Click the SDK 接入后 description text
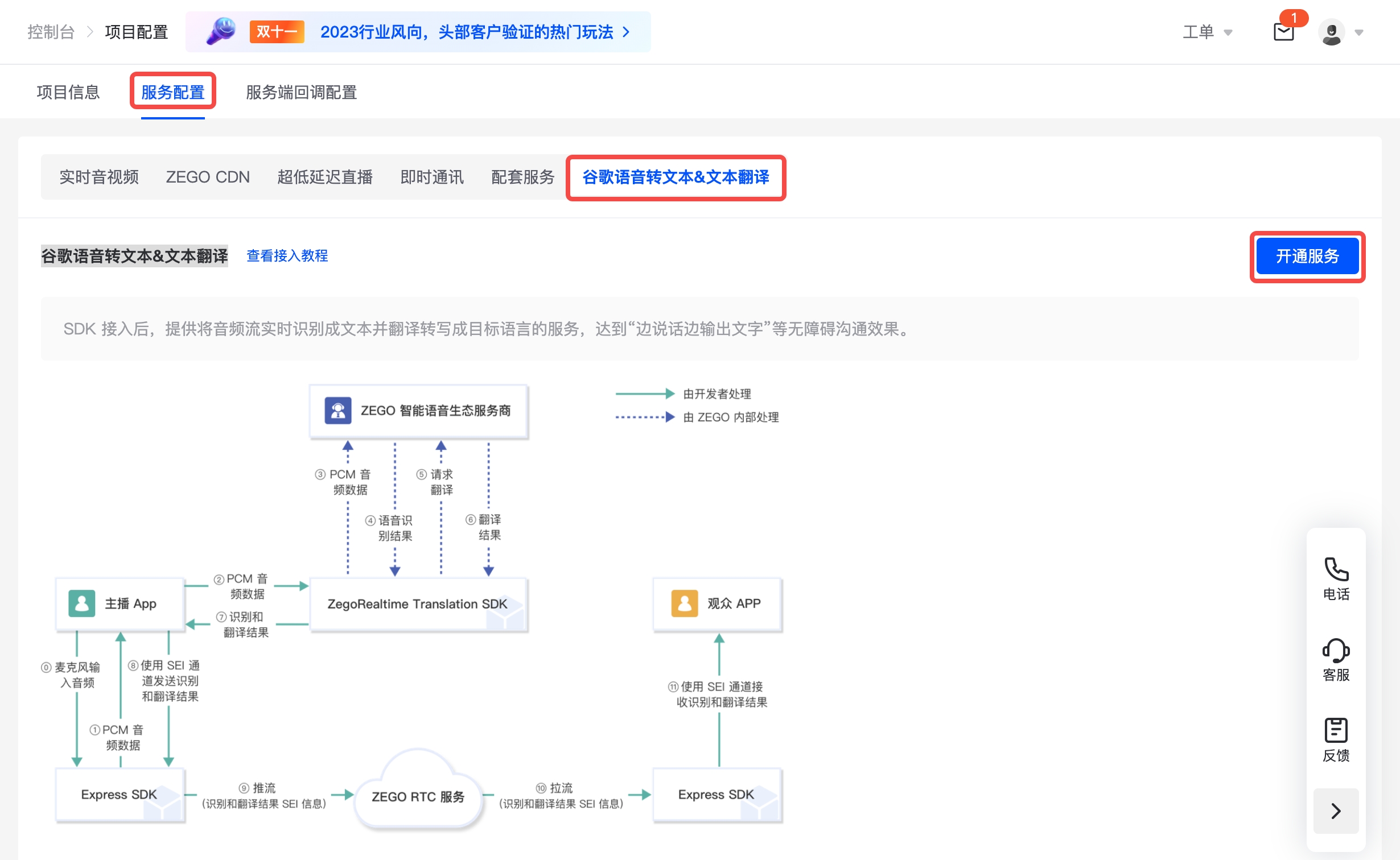 pos(488,328)
